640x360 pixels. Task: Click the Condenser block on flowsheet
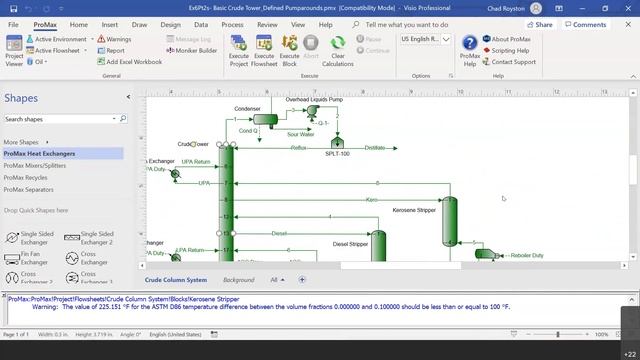pyautogui.click(x=266, y=120)
